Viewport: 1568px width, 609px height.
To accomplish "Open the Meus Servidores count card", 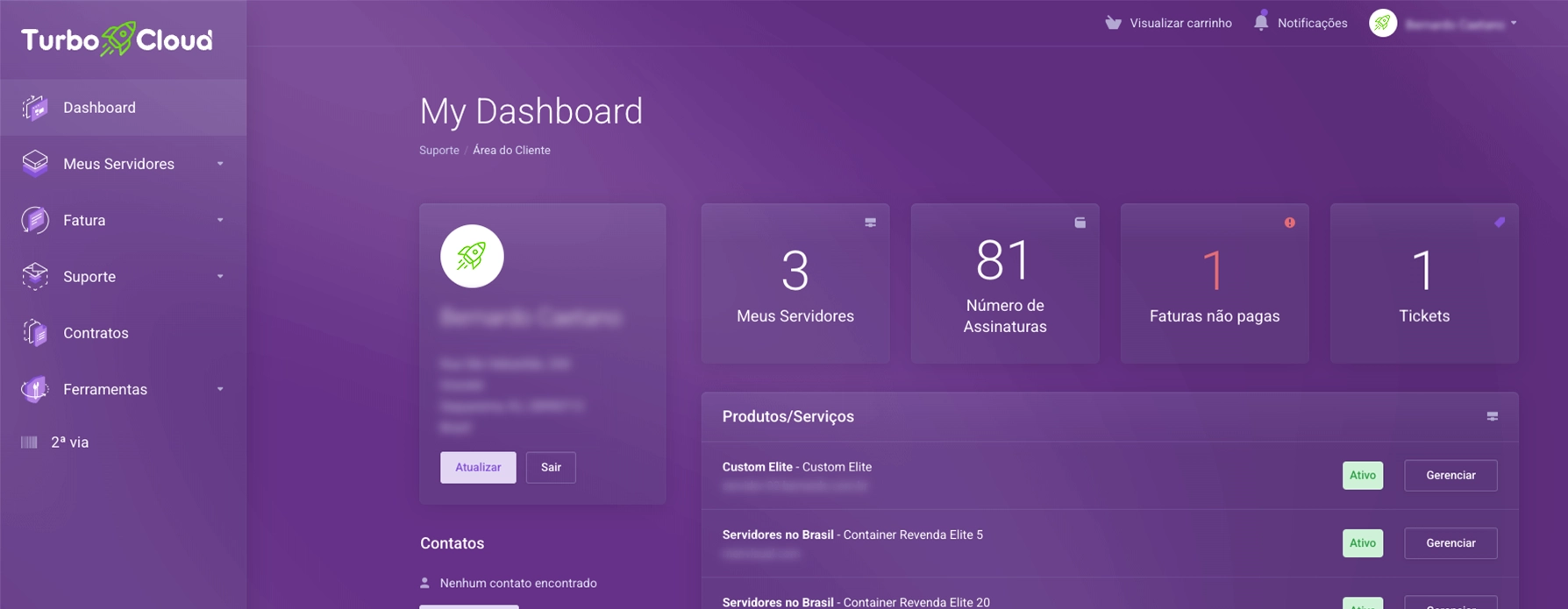I will pos(795,283).
